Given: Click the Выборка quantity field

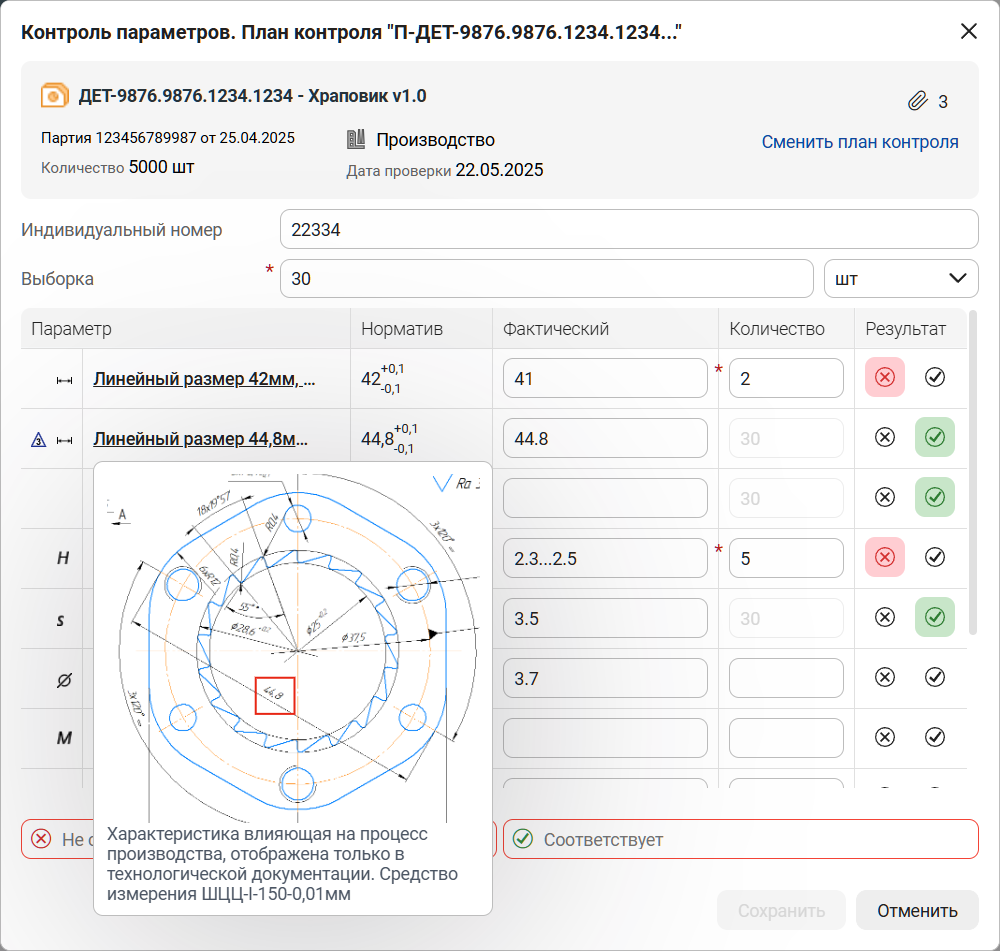Looking at the screenshot, I should click(x=546, y=279).
